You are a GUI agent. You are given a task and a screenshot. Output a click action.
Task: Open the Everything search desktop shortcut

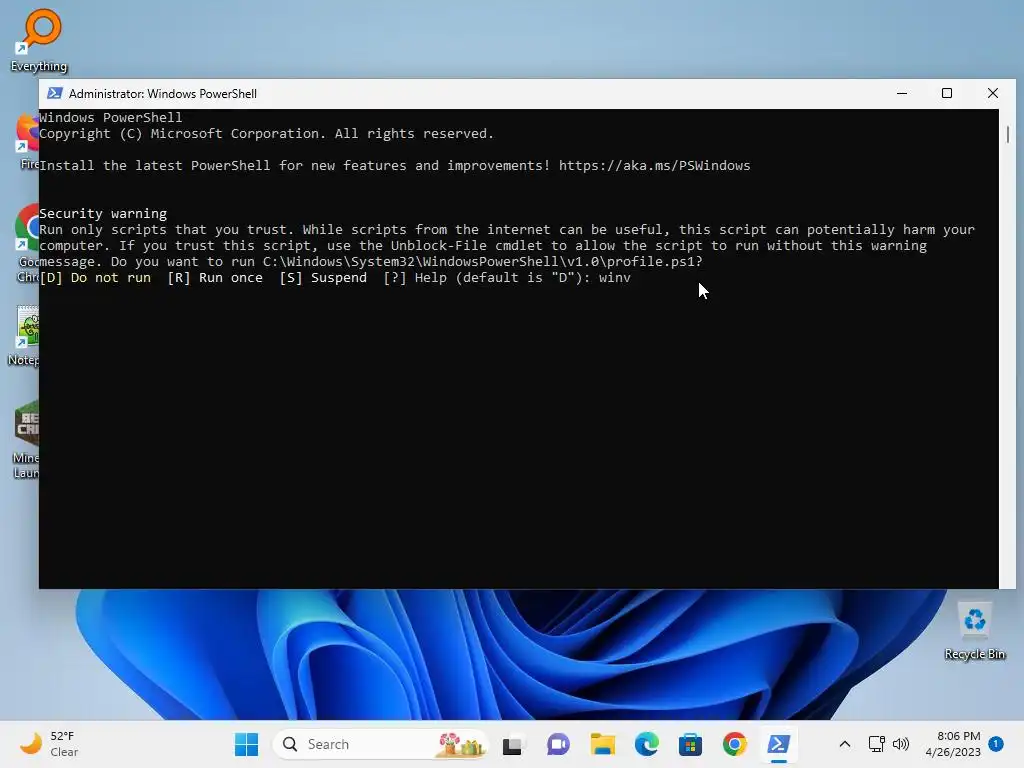[39, 39]
